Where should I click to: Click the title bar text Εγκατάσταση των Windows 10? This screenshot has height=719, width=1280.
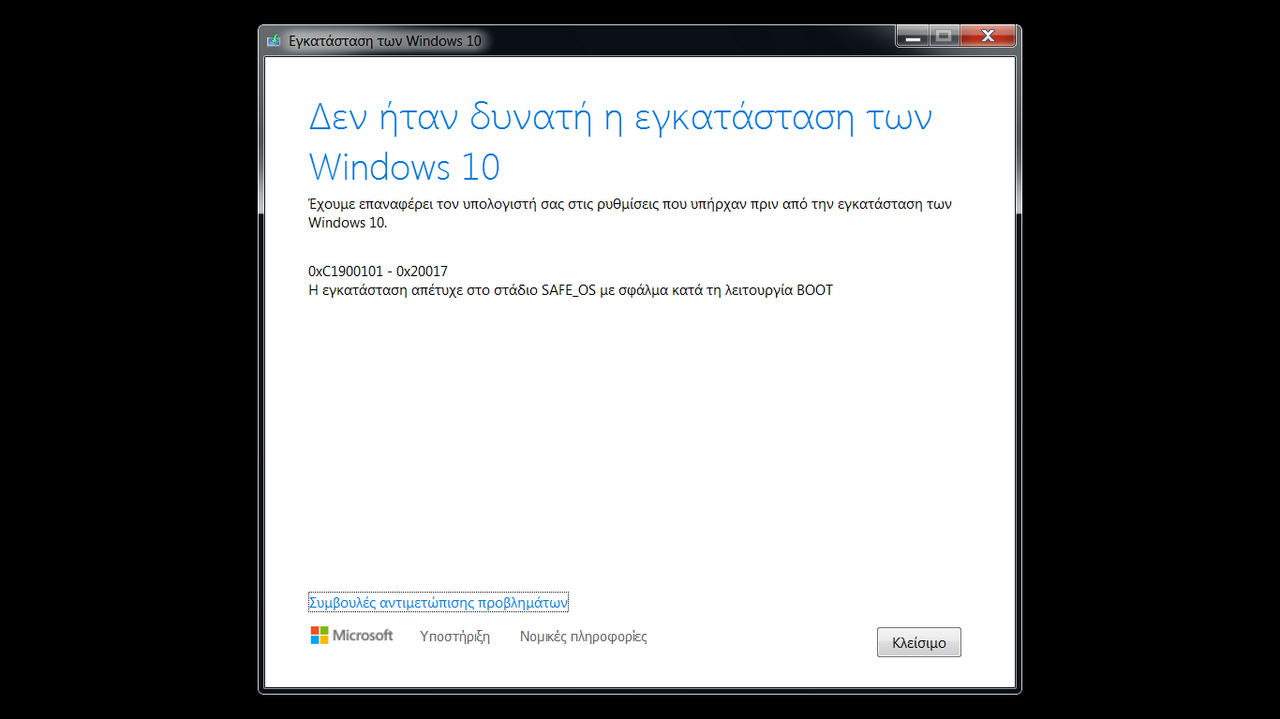[x=385, y=41]
